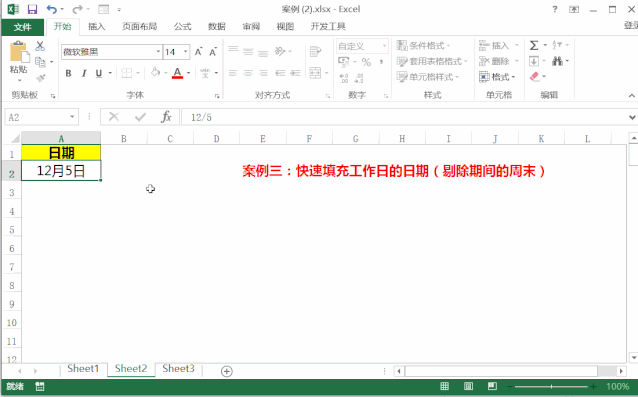Decrease decimal places
This screenshot has width=638, height=397.
pos(359,78)
